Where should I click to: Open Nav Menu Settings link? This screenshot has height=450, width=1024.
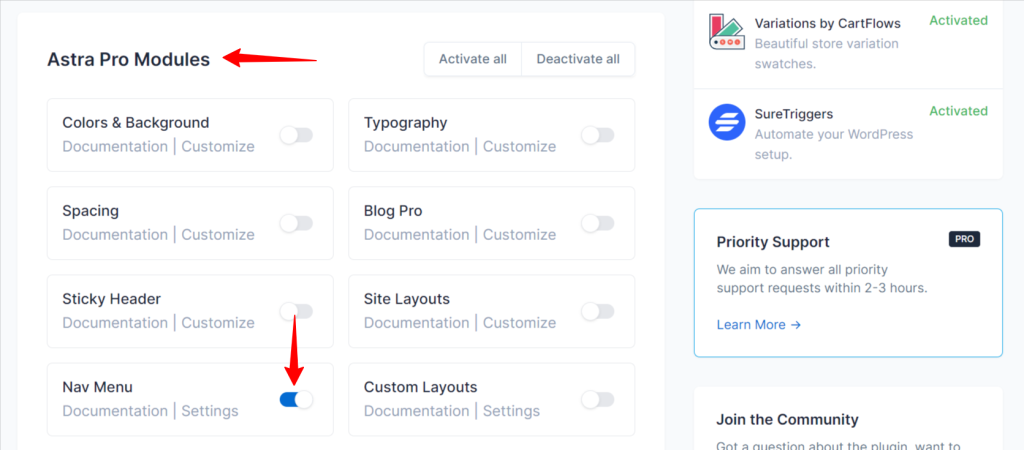210,411
